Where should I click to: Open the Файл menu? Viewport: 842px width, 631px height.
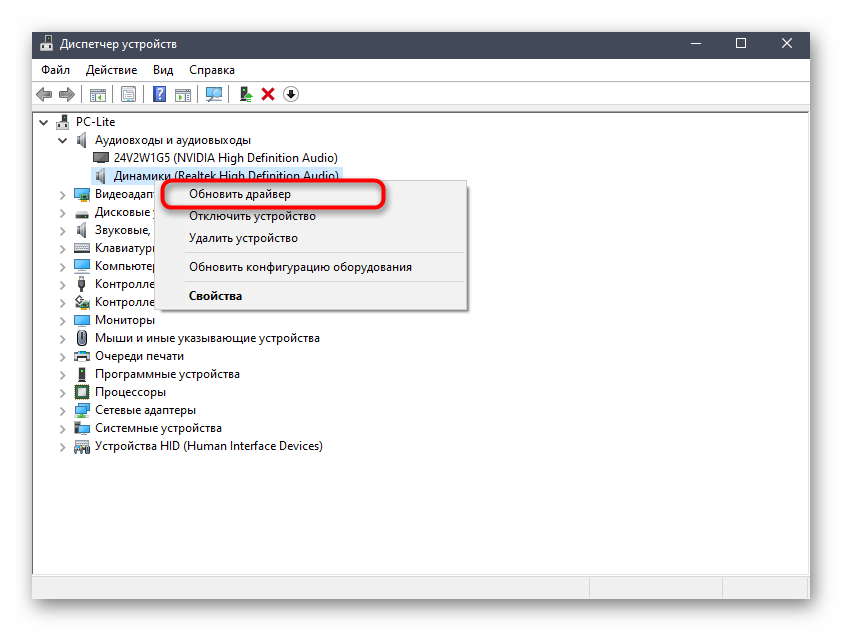click(x=55, y=70)
